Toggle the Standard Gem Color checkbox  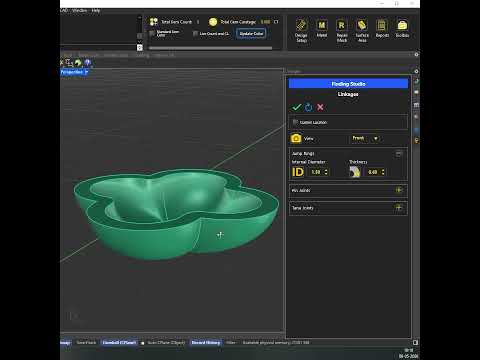coord(152,33)
